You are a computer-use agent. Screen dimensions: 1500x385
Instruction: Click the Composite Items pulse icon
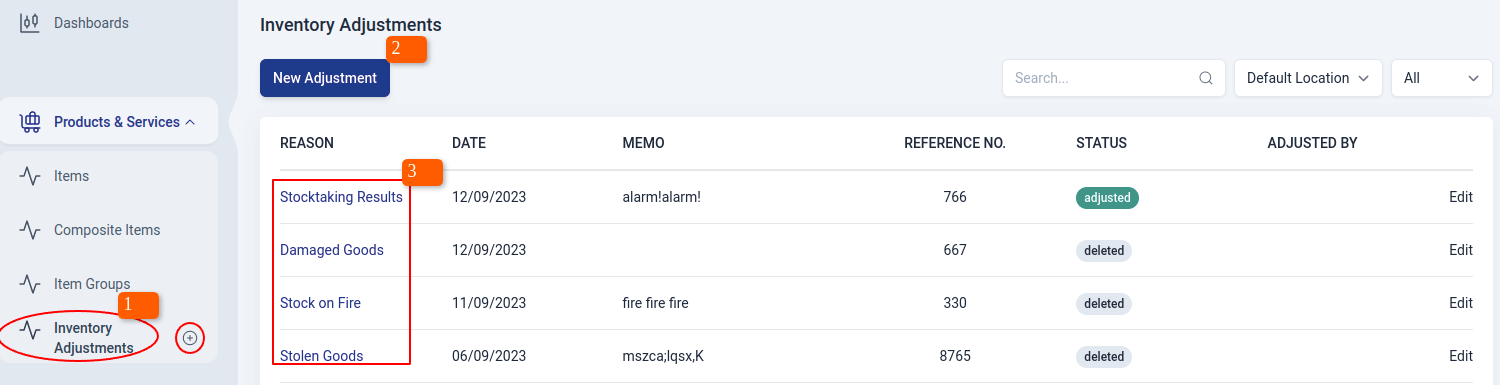click(x=30, y=230)
